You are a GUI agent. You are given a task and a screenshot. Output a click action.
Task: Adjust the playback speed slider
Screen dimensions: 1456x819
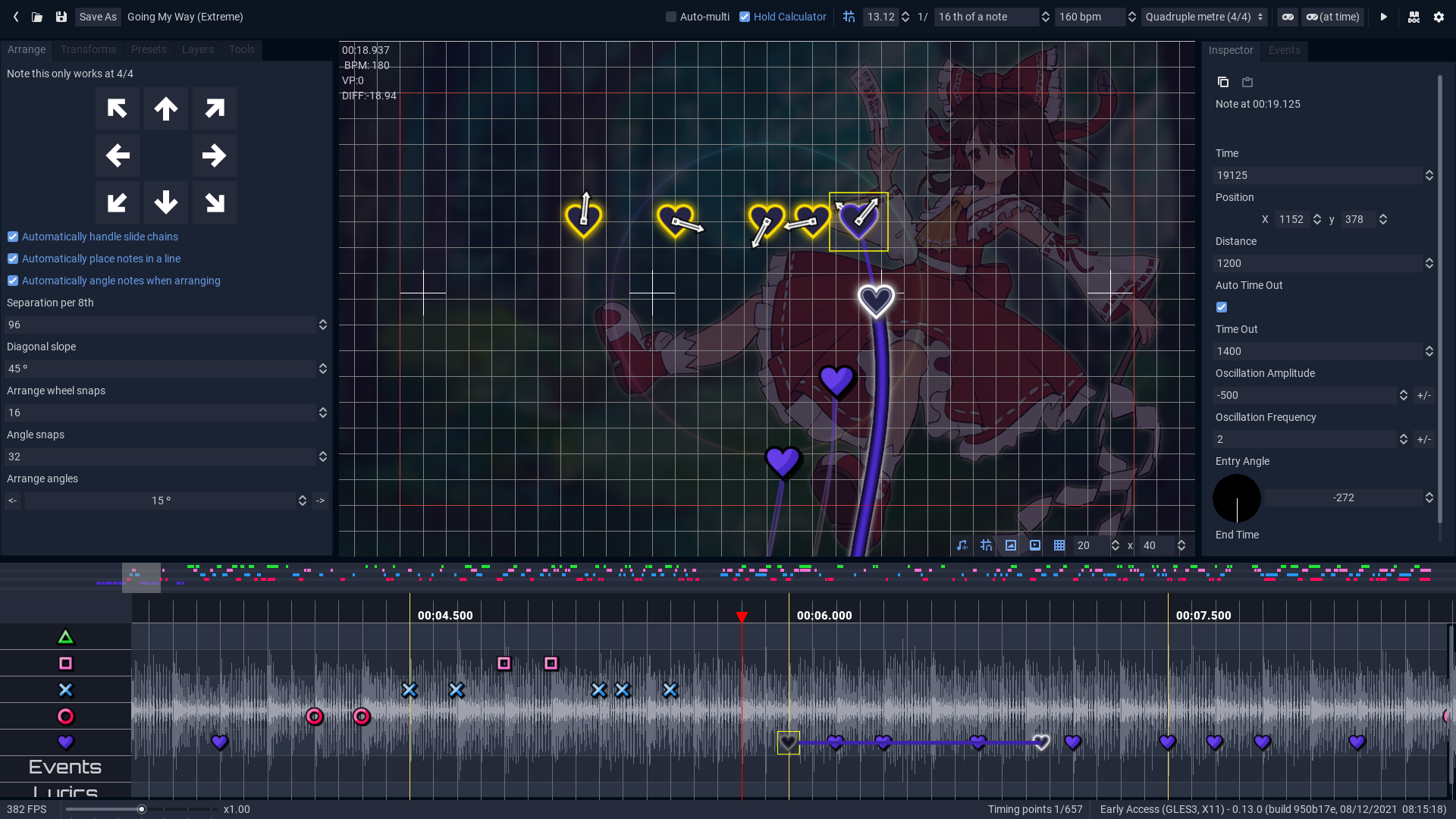coord(141,809)
